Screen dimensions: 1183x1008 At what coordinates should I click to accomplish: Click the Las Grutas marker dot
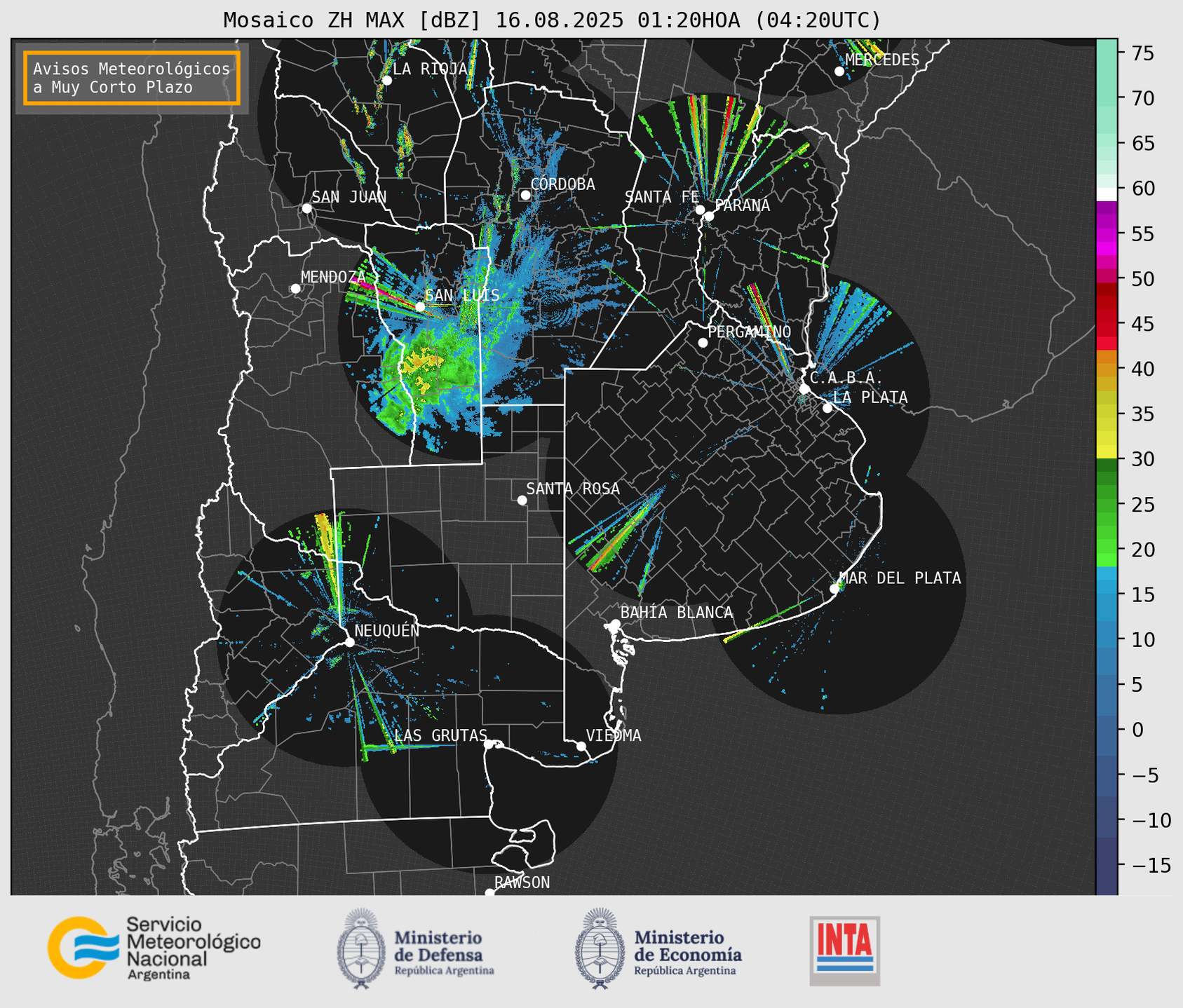[489, 744]
